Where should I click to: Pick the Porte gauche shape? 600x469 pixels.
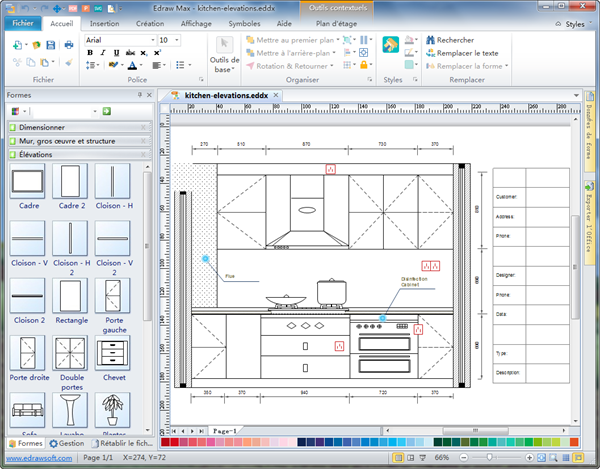[x=112, y=297]
